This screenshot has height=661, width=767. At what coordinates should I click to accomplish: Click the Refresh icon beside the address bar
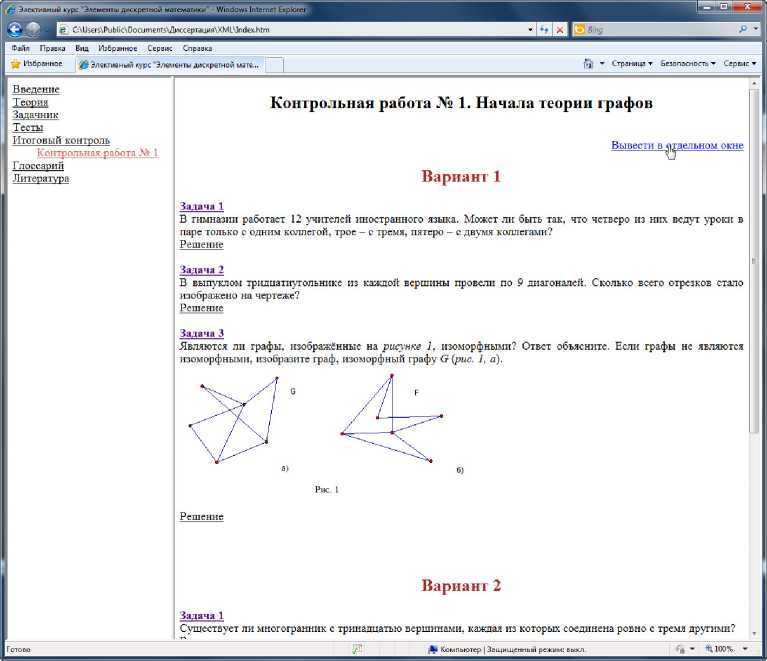(544, 30)
